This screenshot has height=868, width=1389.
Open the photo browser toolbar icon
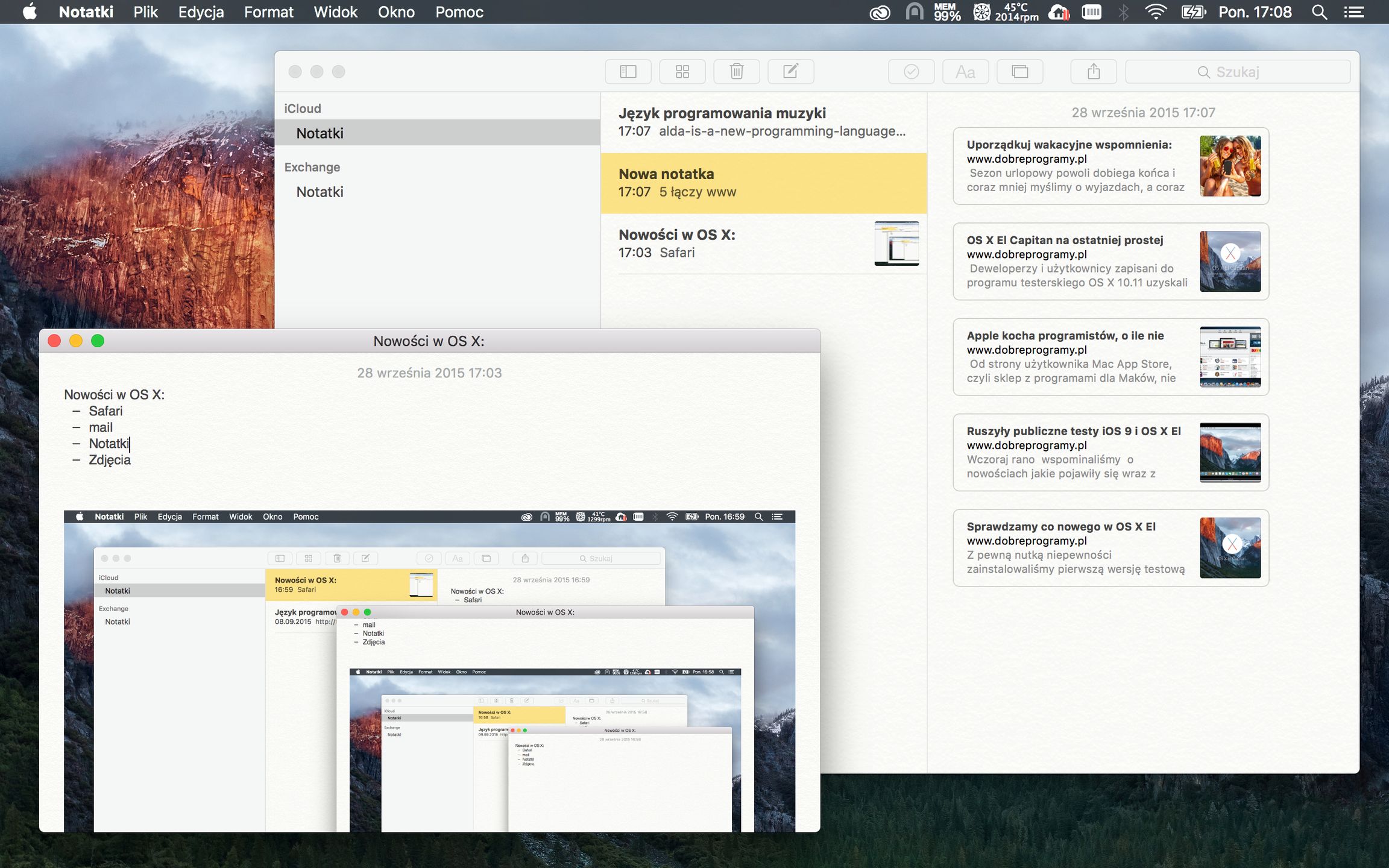pyautogui.click(x=1019, y=72)
